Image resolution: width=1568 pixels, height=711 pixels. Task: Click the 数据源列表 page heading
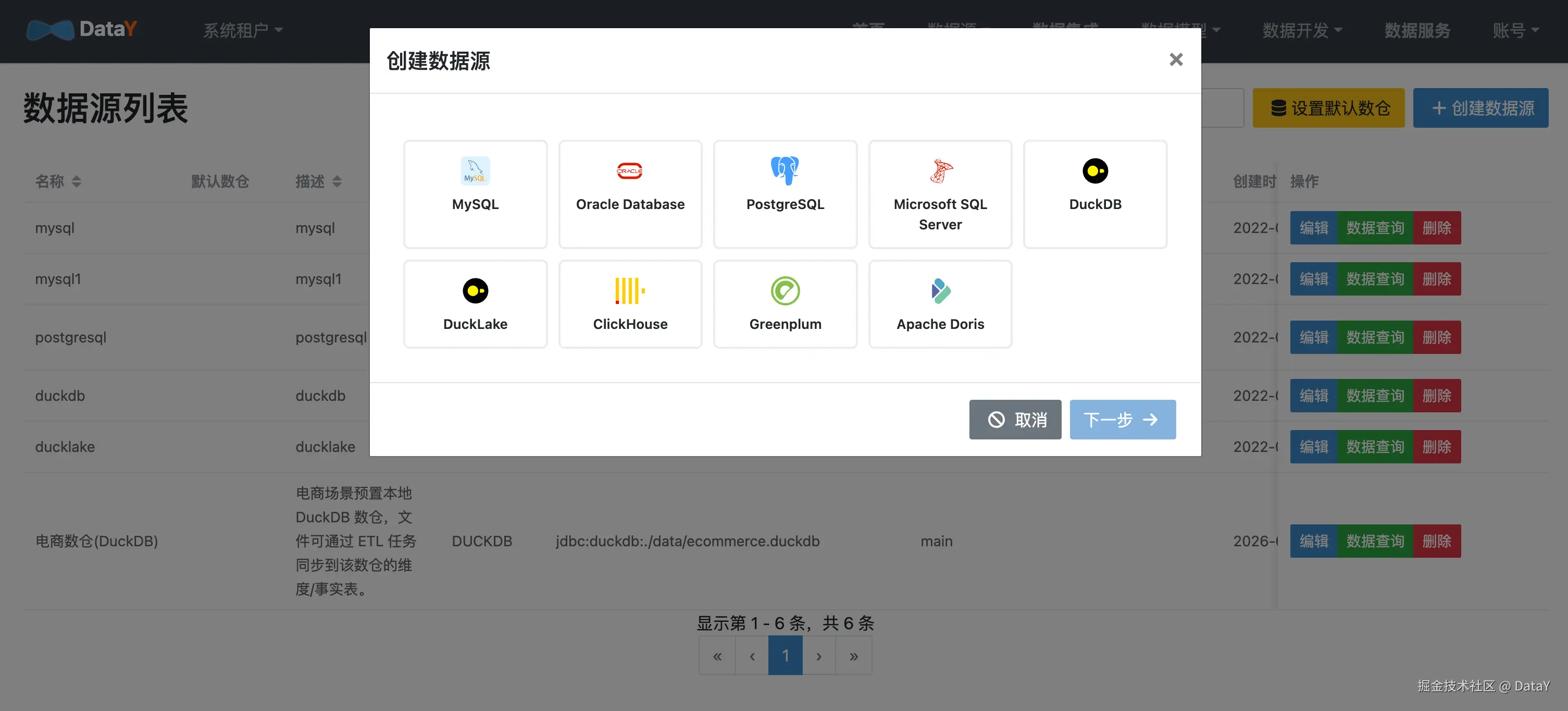tap(105, 108)
